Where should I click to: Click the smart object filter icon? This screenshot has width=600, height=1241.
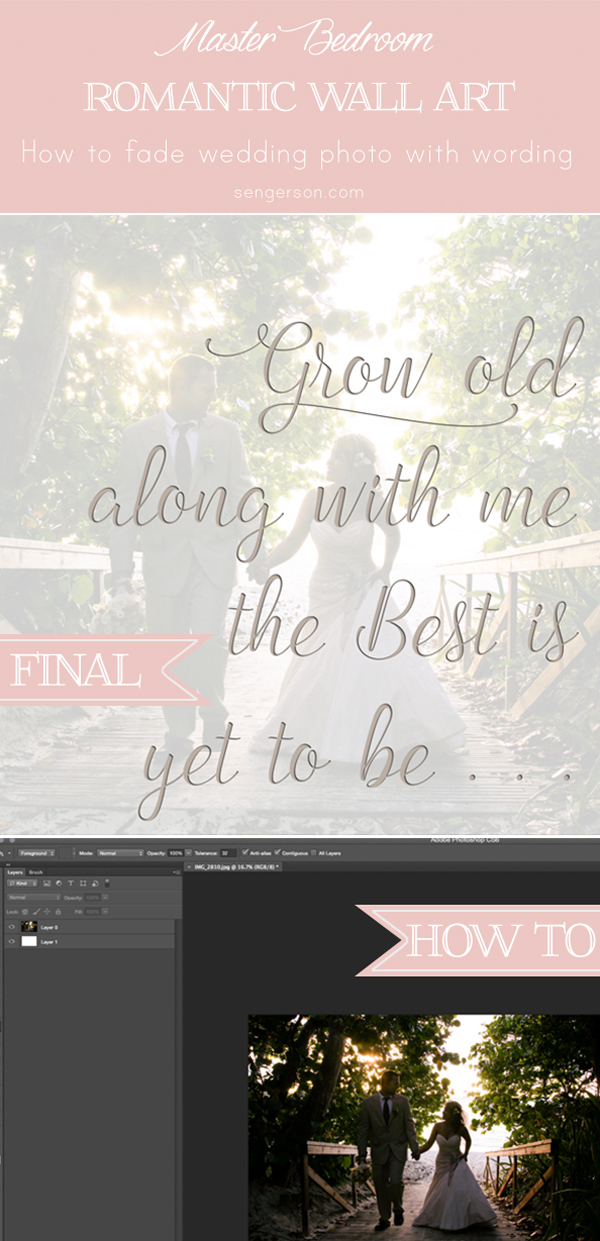(94, 883)
